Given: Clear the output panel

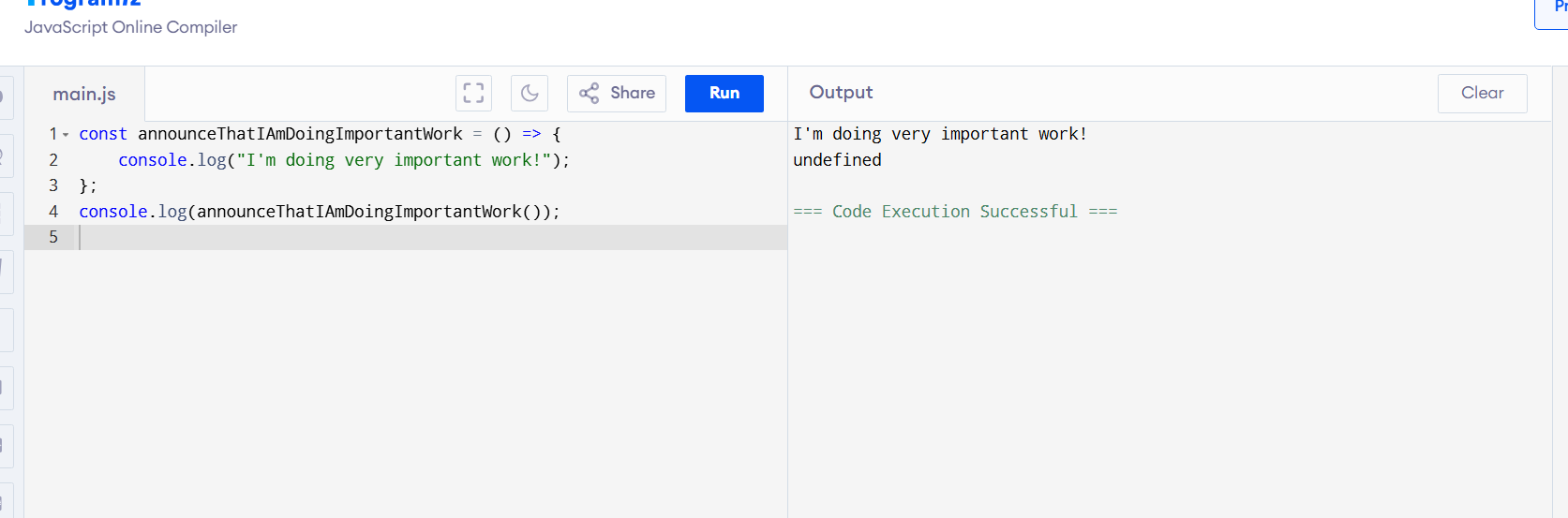Looking at the screenshot, I should click(x=1482, y=93).
